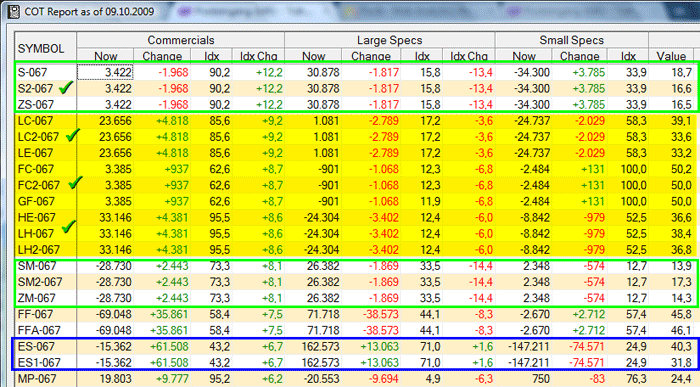Click Commercials Now 19.803 in MP-067 row
Image resolution: width=700 pixels, height=387 pixels.
[x=105, y=379]
